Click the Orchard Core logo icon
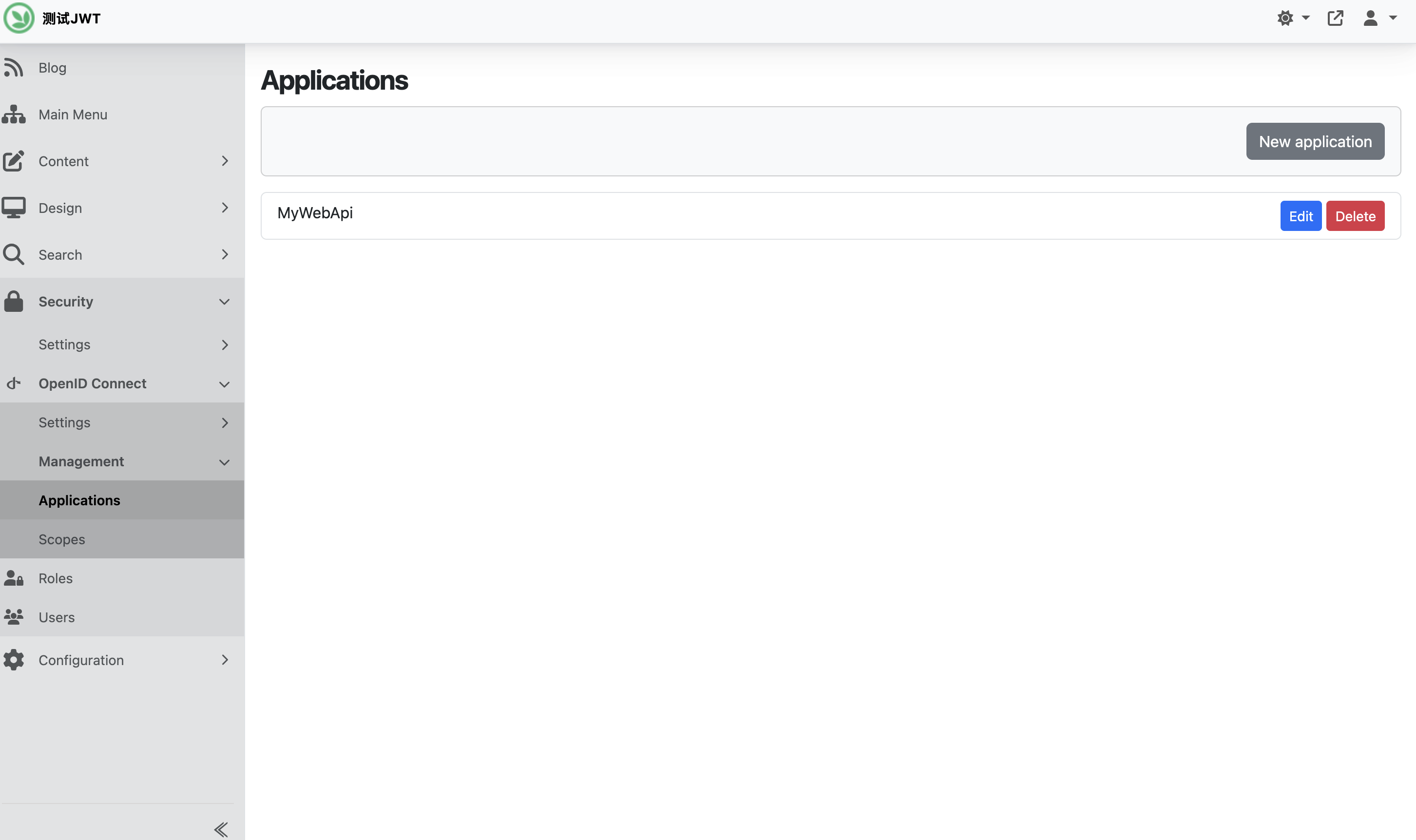1416x840 pixels. (19, 18)
